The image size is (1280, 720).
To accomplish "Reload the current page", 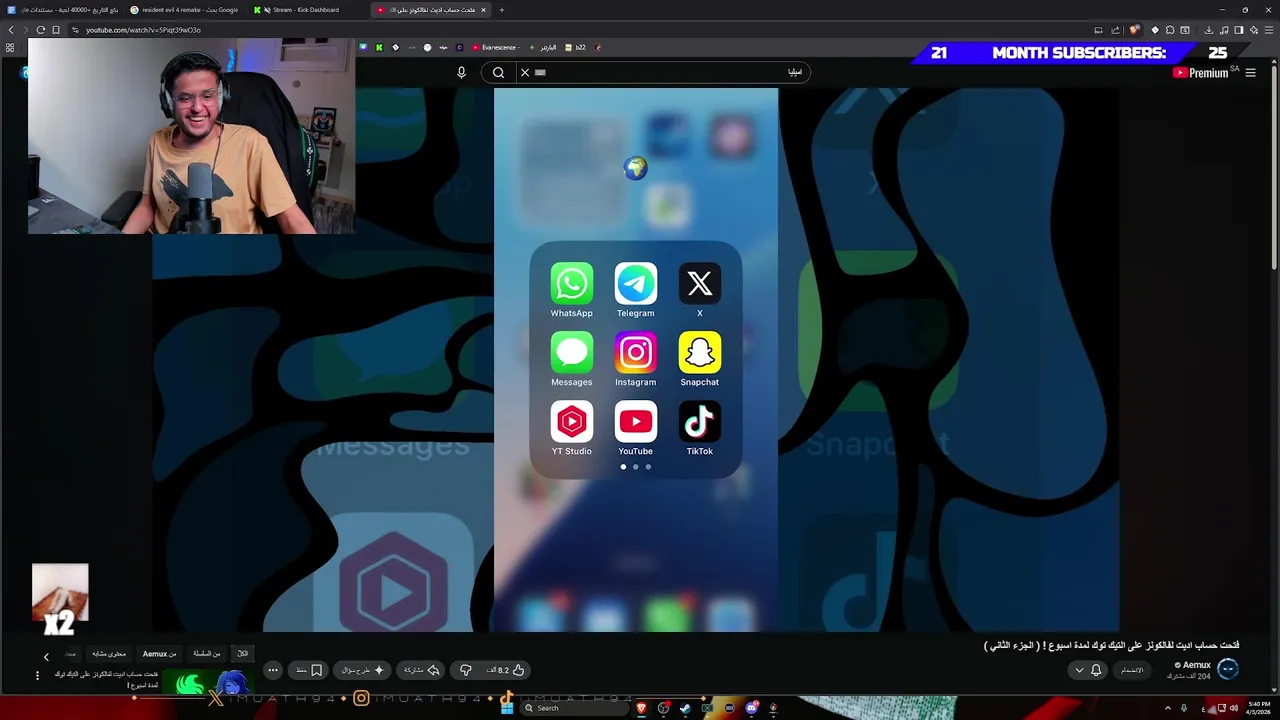I will [x=41, y=30].
